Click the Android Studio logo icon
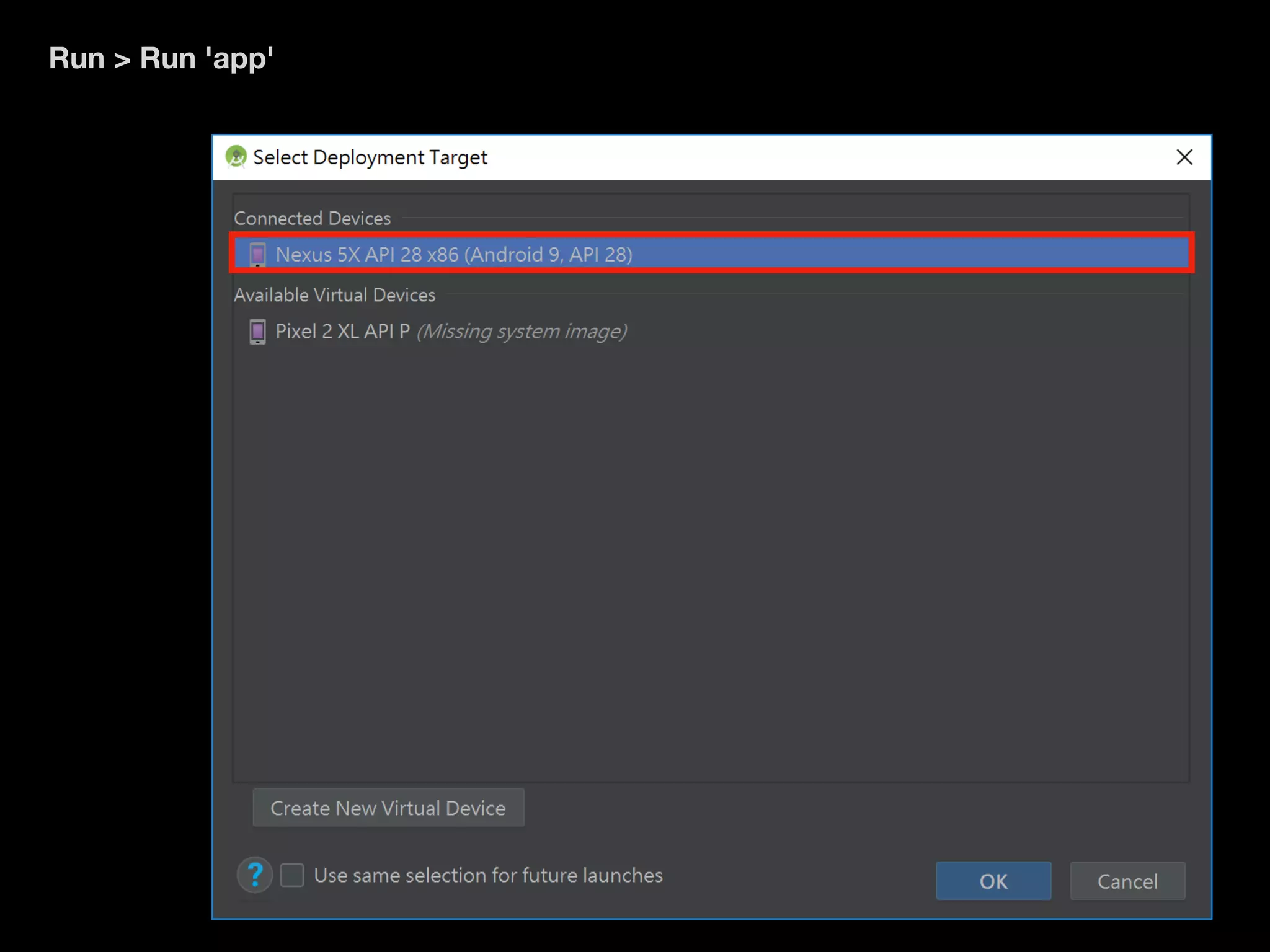This screenshot has height=952, width=1270. pyautogui.click(x=236, y=157)
